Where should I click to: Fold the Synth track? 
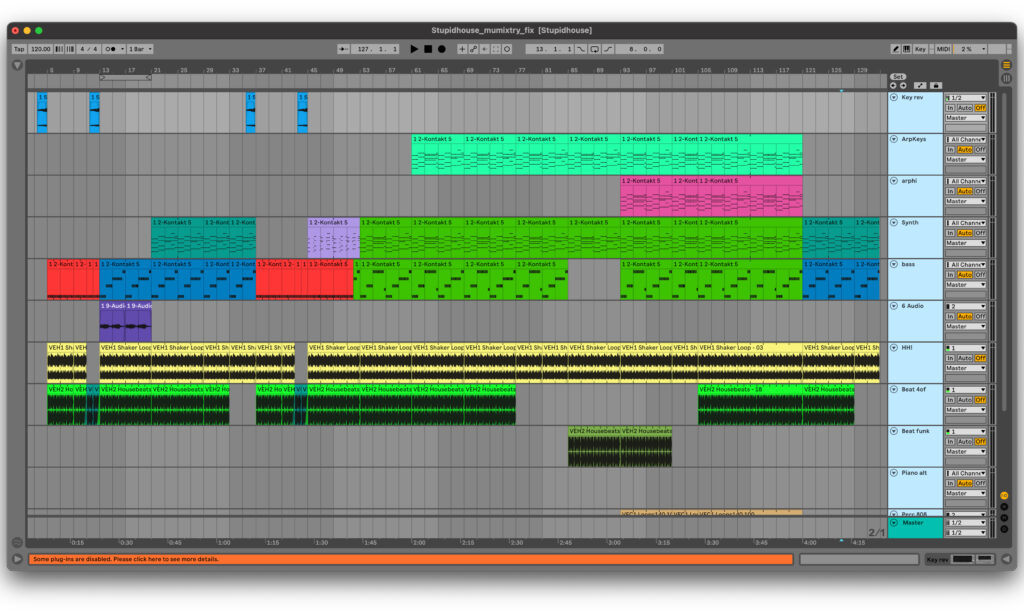coord(893,223)
